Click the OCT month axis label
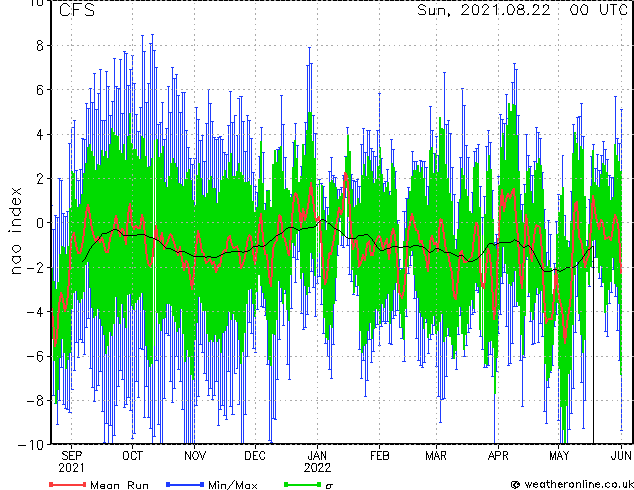The image size is (634, 490). click(133, 456)
